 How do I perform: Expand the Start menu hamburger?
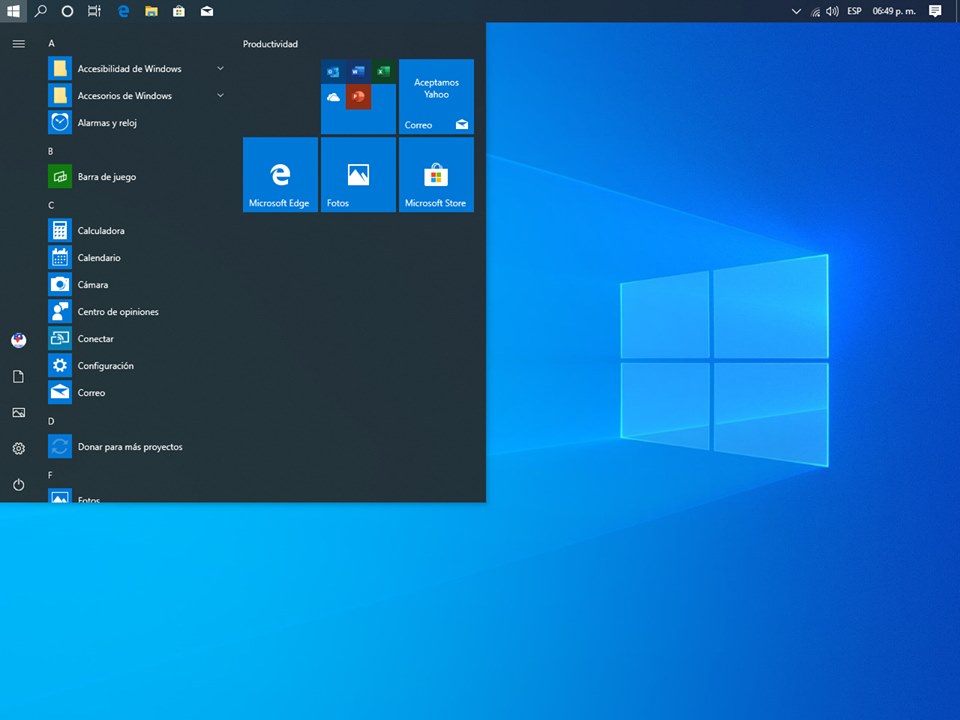pyautogui.click(x=18, y=43)
